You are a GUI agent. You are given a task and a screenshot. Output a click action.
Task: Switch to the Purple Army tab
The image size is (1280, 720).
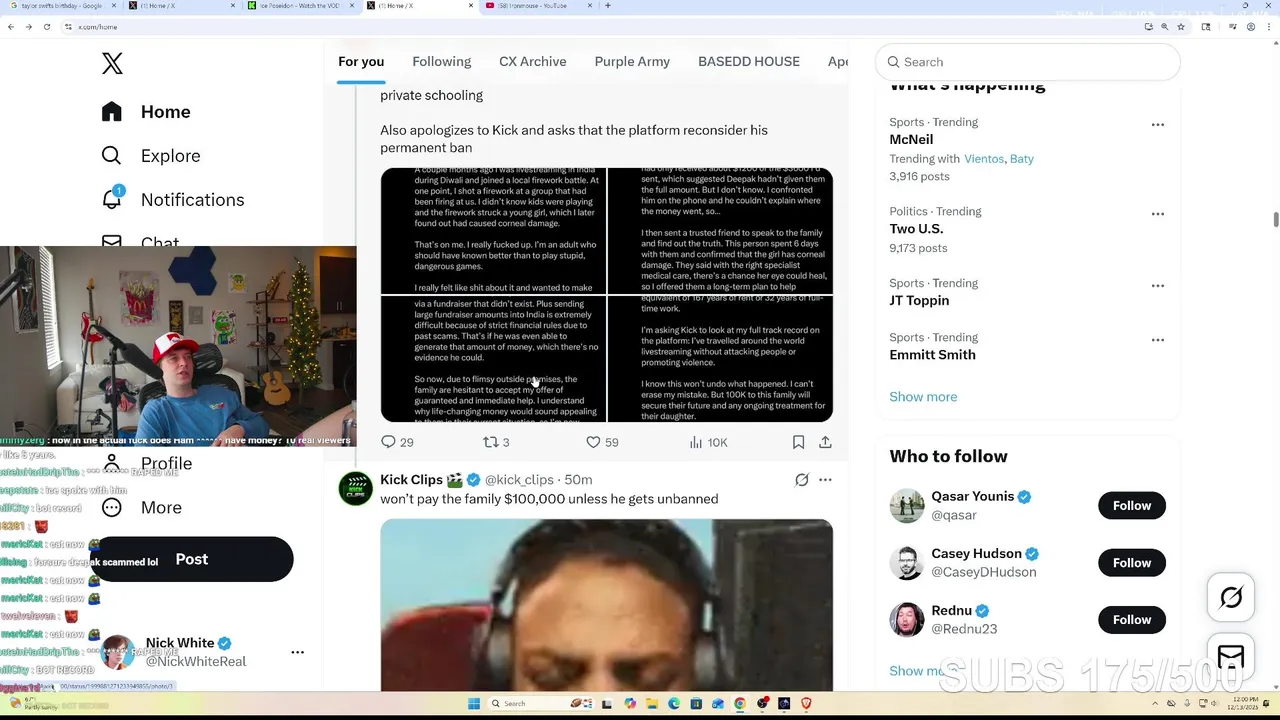[632, 62]
